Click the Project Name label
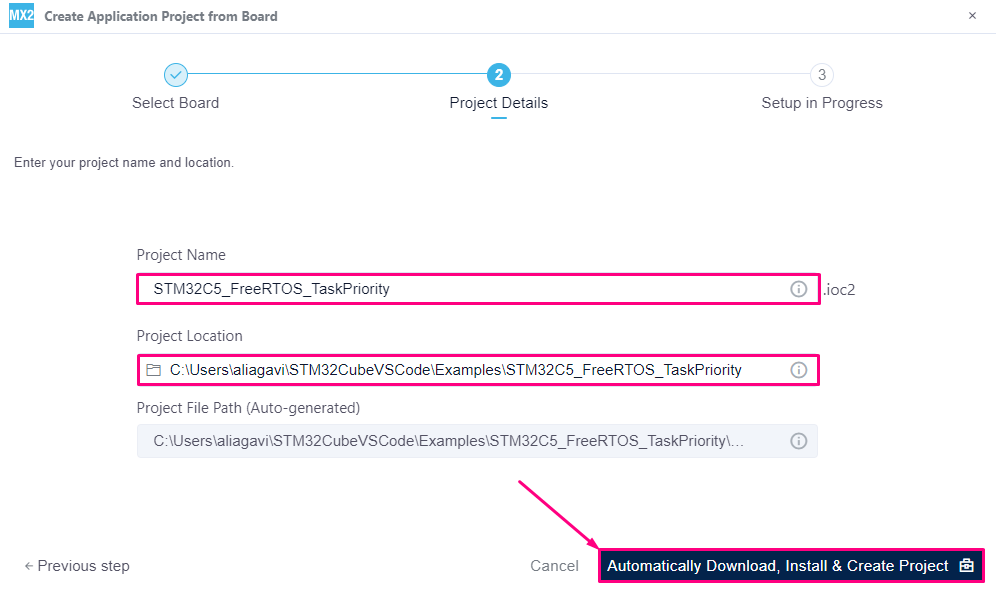The height and width of the screenshot is (595, 996). (x=181, y=255)
